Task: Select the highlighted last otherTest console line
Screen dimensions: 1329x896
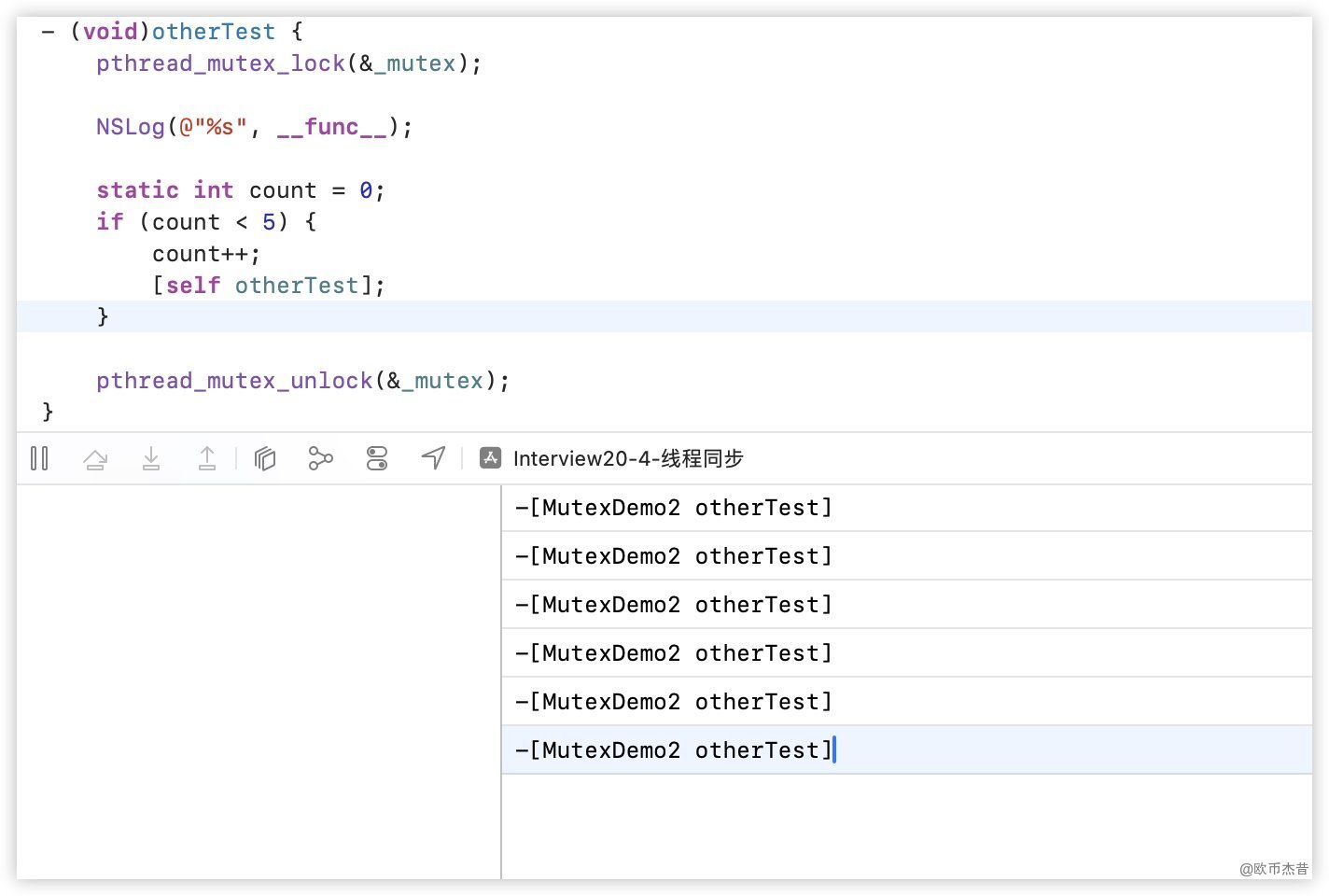Action: point(673,750)
